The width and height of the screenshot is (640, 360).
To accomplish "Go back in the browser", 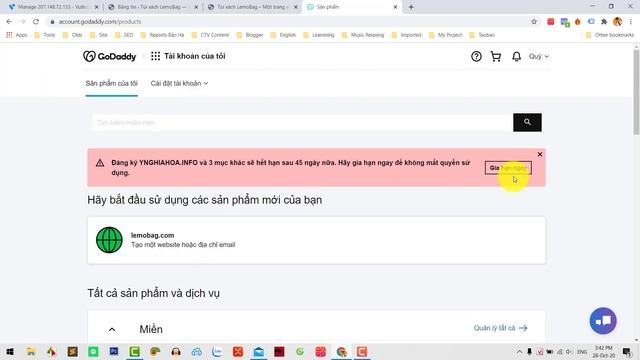I will tap(9, 22).
